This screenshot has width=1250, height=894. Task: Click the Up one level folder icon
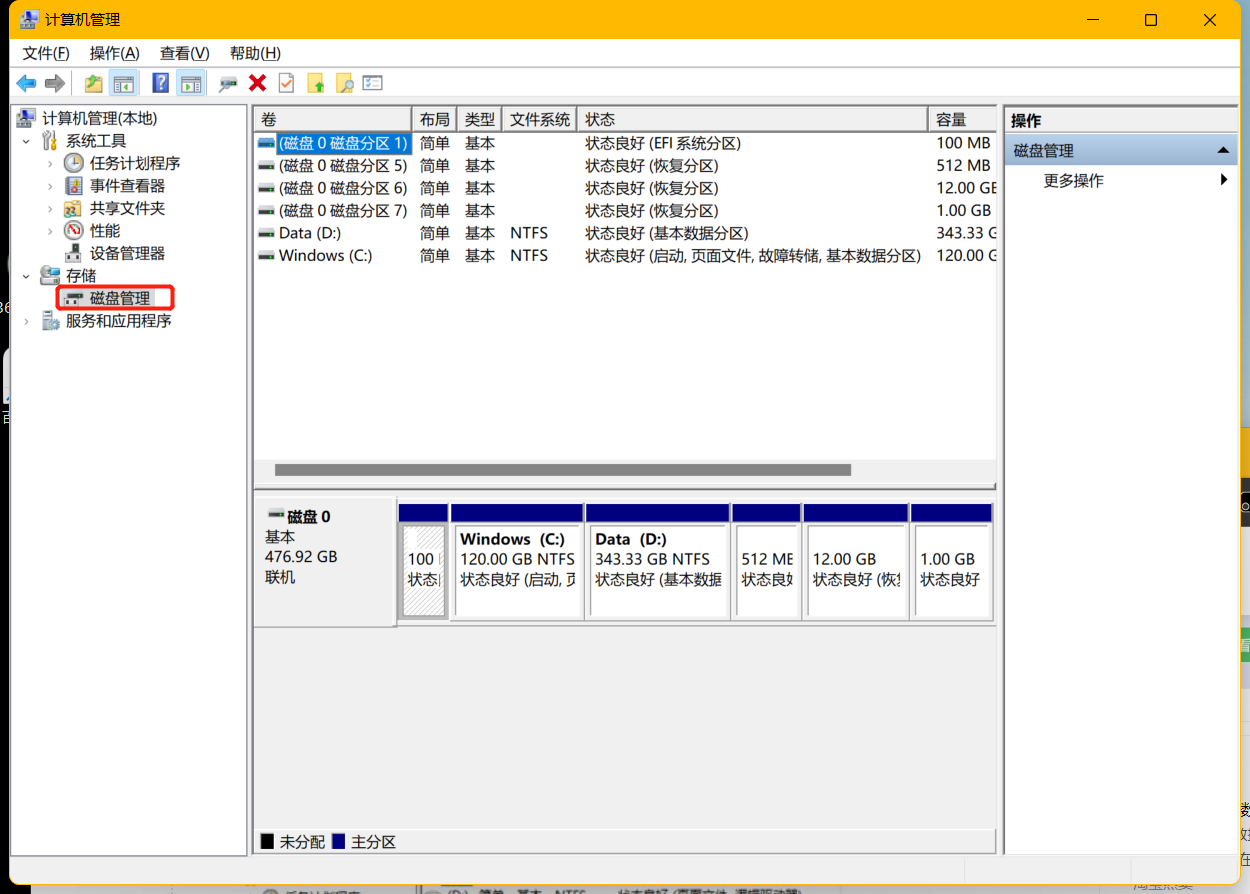[93, 84]
